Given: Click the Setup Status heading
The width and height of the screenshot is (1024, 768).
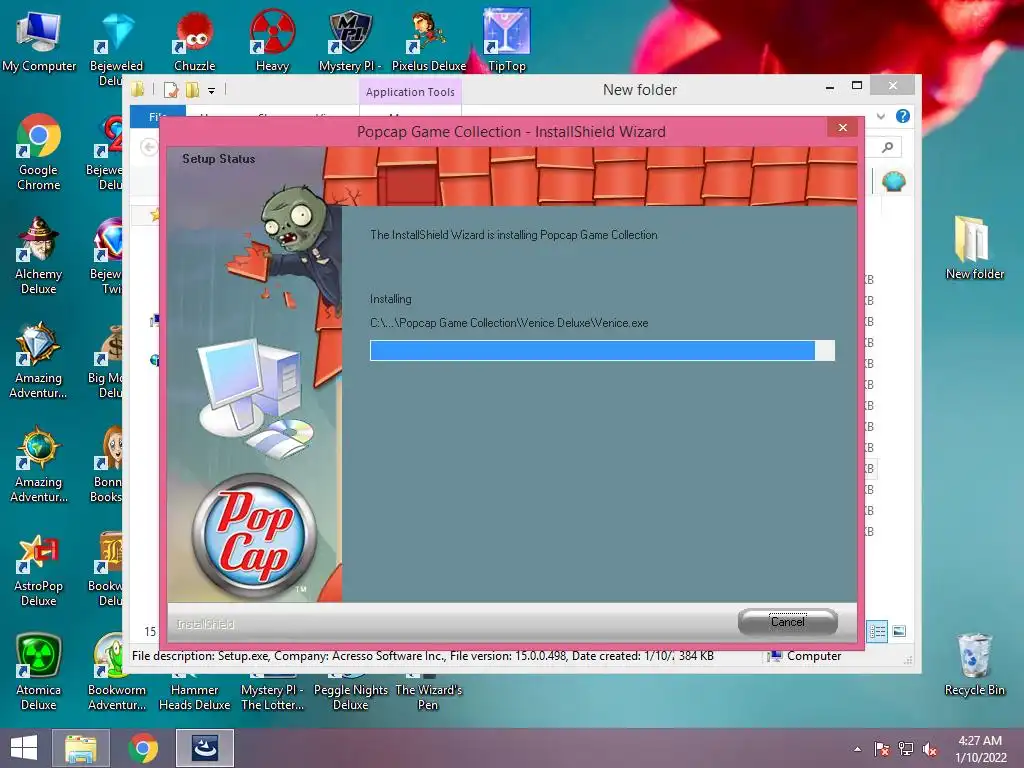Looking at the screenshot, I should point(218,159).
